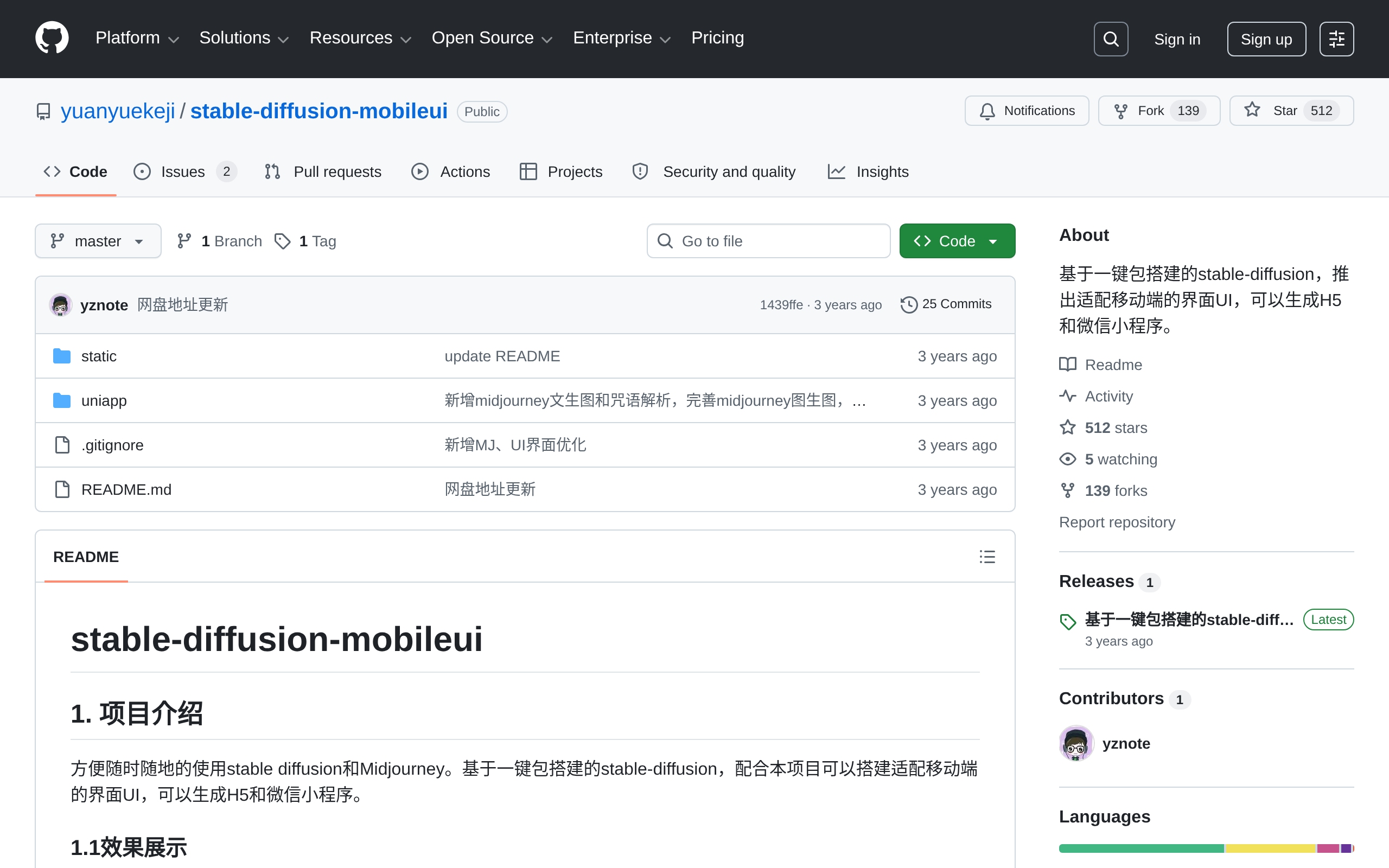Click the 1 Branch link
Screen dimensions: 1389x868
tap(220, 241)
